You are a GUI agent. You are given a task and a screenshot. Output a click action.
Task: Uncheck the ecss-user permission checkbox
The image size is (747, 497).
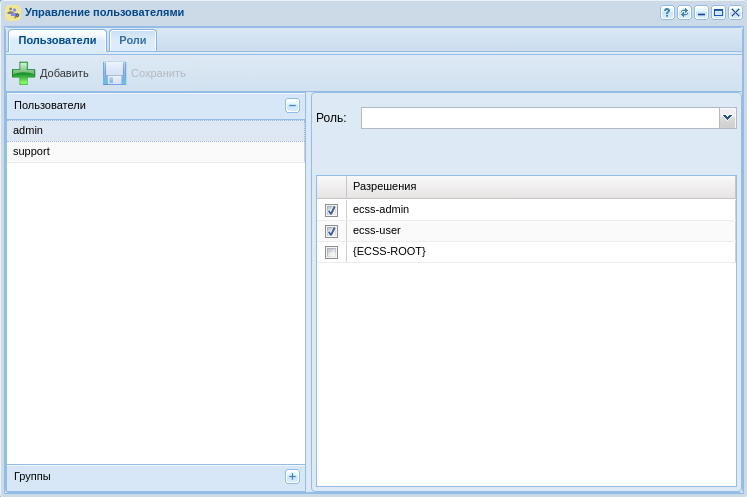click(x=332, y=232)
